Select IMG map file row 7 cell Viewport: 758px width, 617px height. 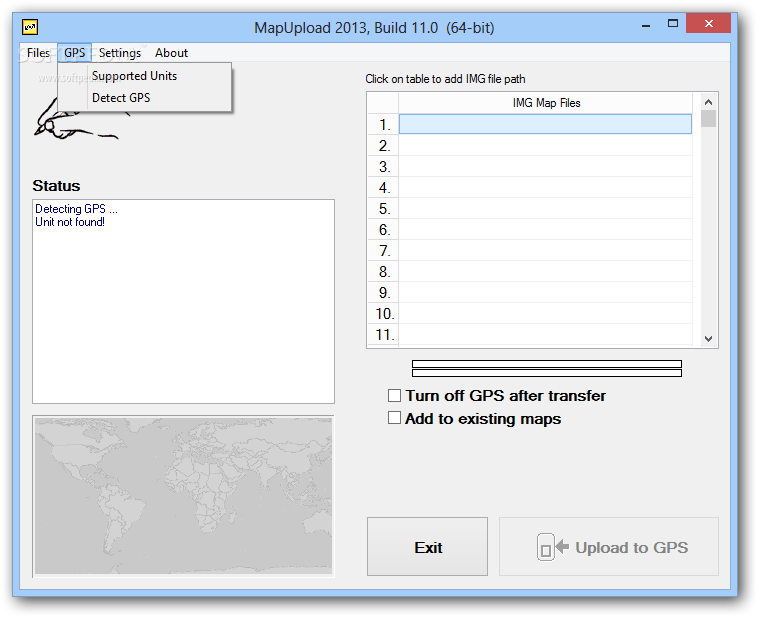(x=545, y=250)
